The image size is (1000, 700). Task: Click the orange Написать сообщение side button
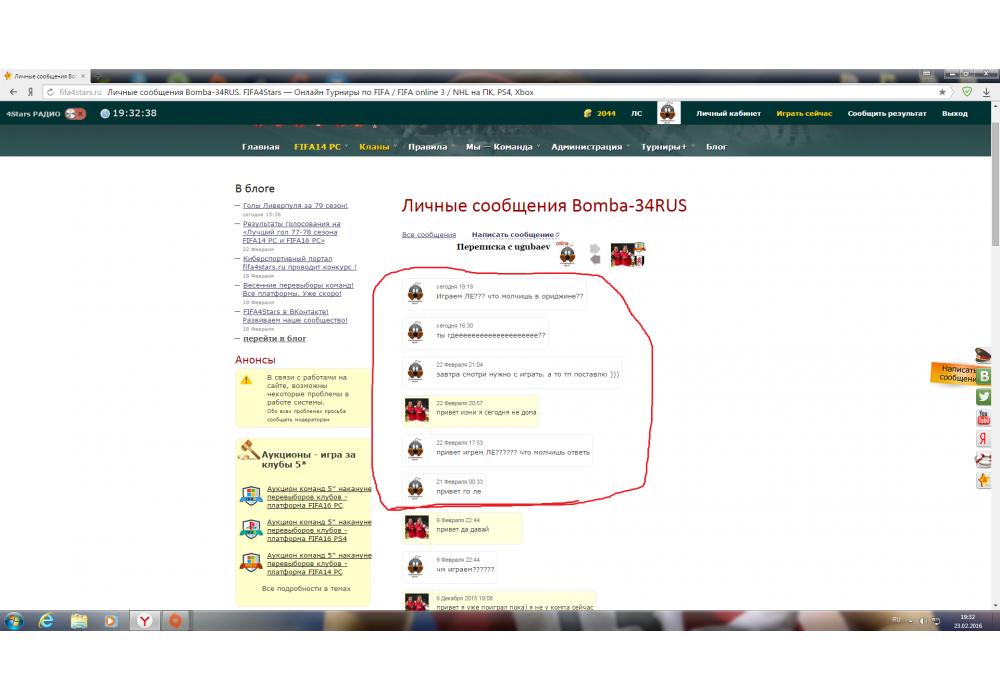point(955,373)
